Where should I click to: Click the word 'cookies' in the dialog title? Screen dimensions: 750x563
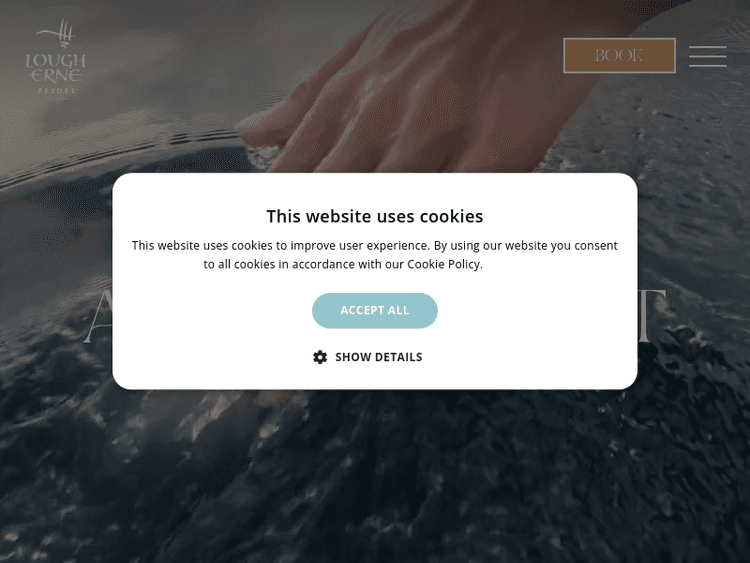pos(452,216)
